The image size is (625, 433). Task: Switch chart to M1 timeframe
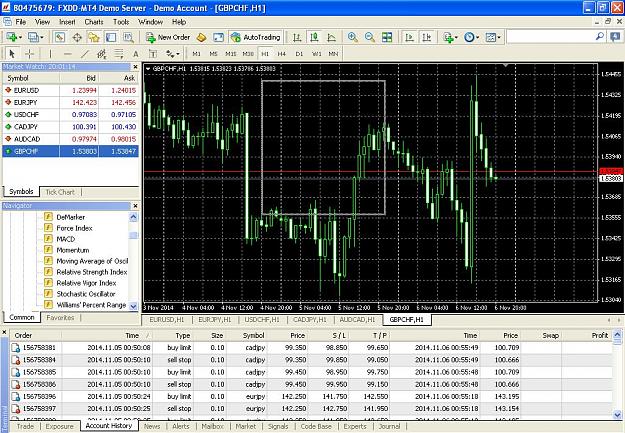coord(197,53)
